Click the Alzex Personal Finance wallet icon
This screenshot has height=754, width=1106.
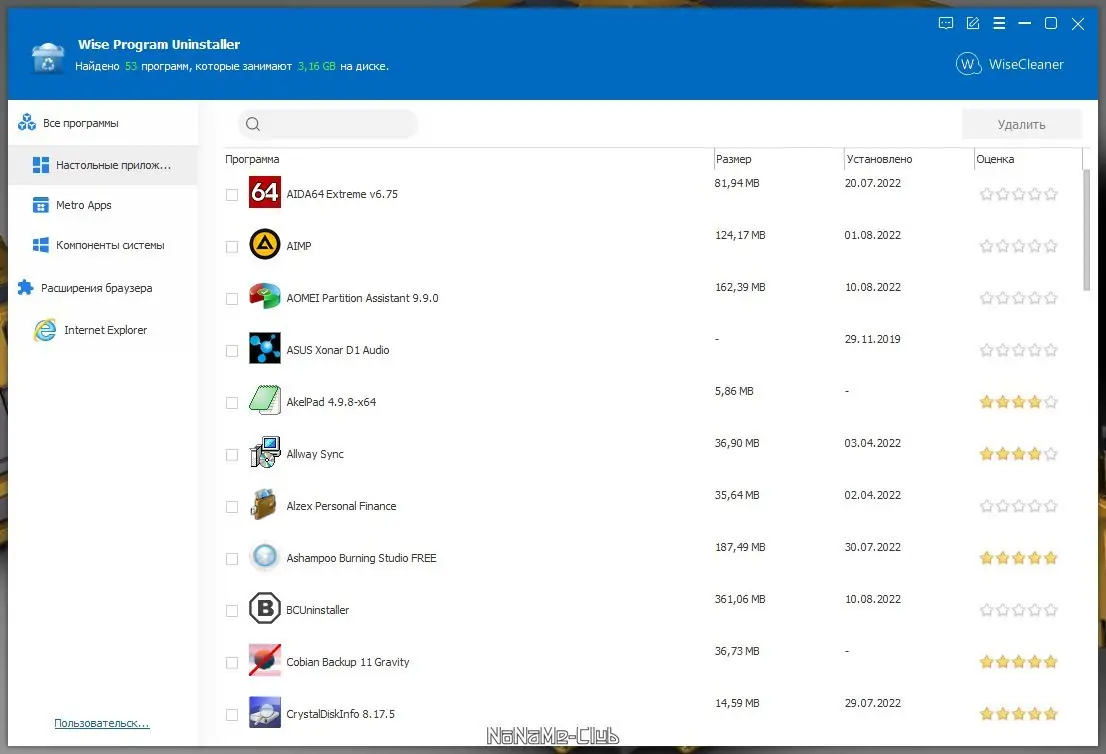(265, 505)
